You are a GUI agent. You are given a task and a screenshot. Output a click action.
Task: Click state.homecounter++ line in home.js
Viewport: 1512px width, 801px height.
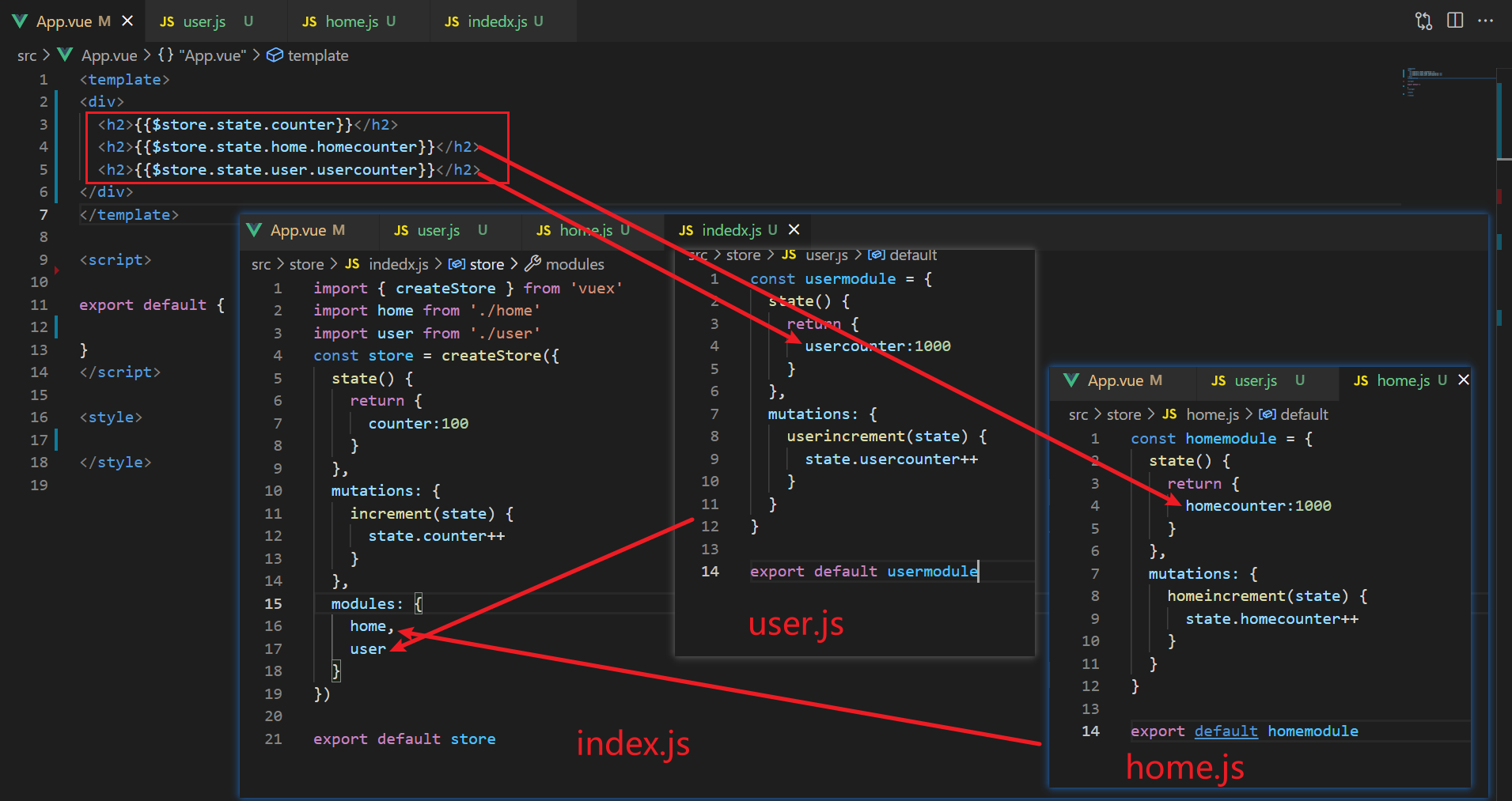[1271, 618]
